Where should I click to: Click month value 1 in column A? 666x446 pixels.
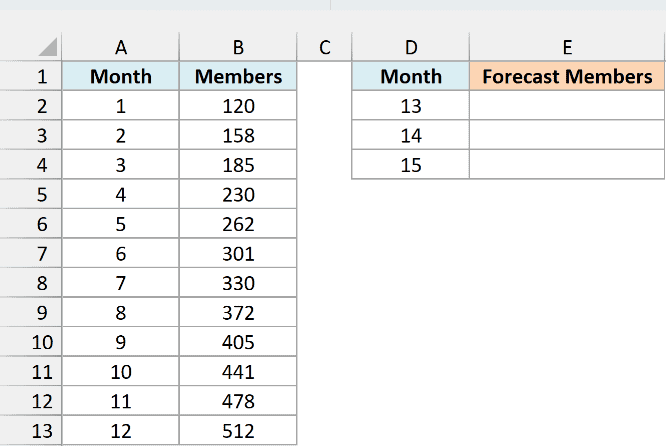[121, 105]
